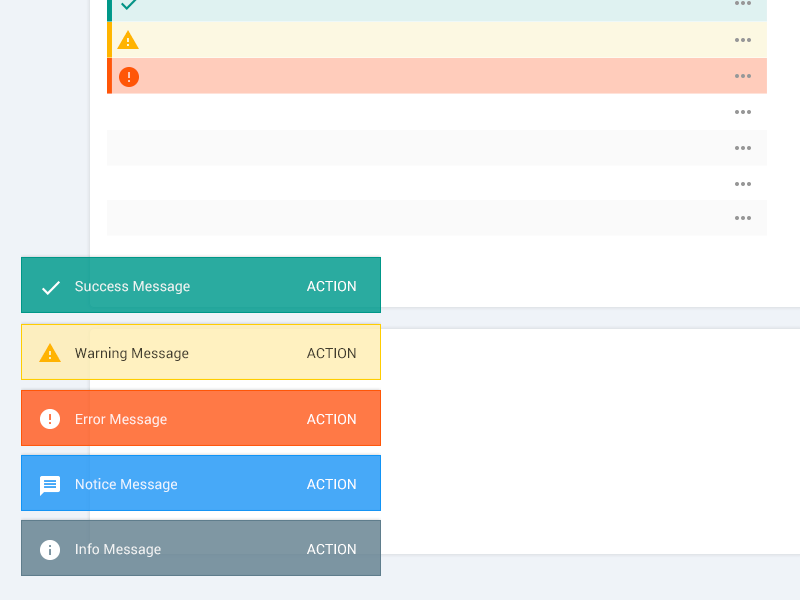Click the warning triangle in Warning Message

pos(50,353)
